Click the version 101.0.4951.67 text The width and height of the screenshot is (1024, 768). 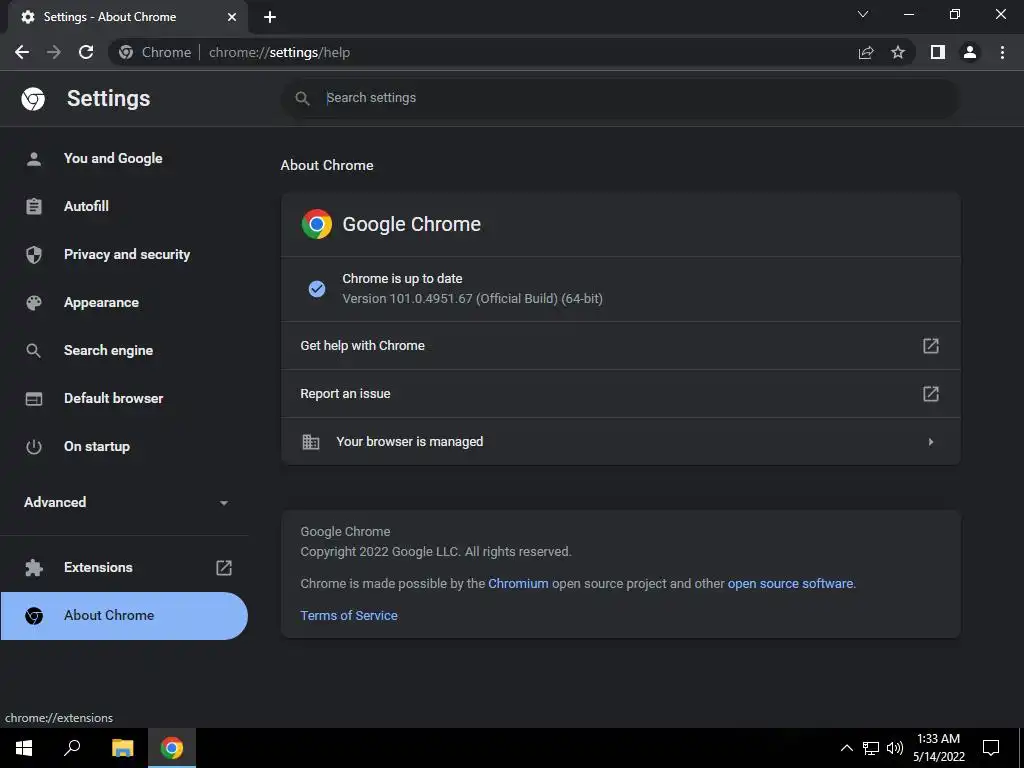click(472, 298)
